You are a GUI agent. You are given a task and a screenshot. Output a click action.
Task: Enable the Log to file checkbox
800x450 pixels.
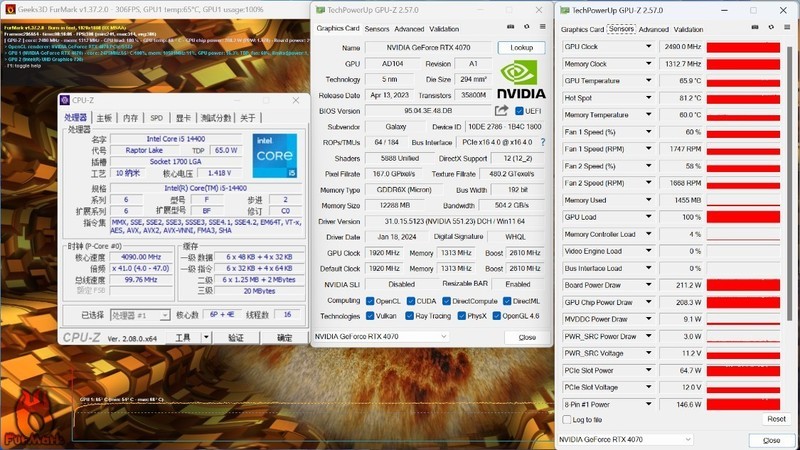point(566,419)
